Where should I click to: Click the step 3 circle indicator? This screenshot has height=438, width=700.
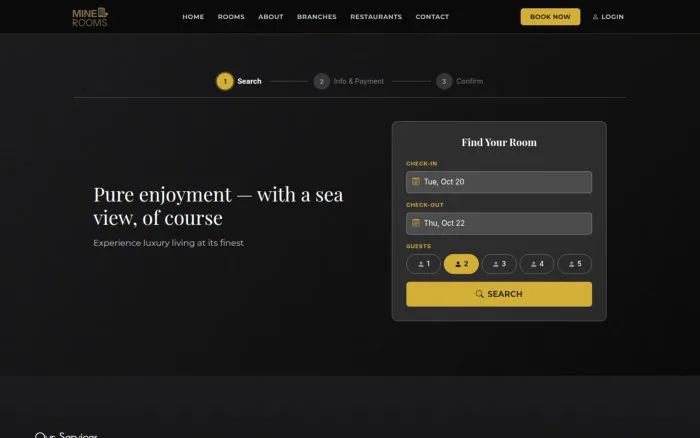click(x=444, y=81)
